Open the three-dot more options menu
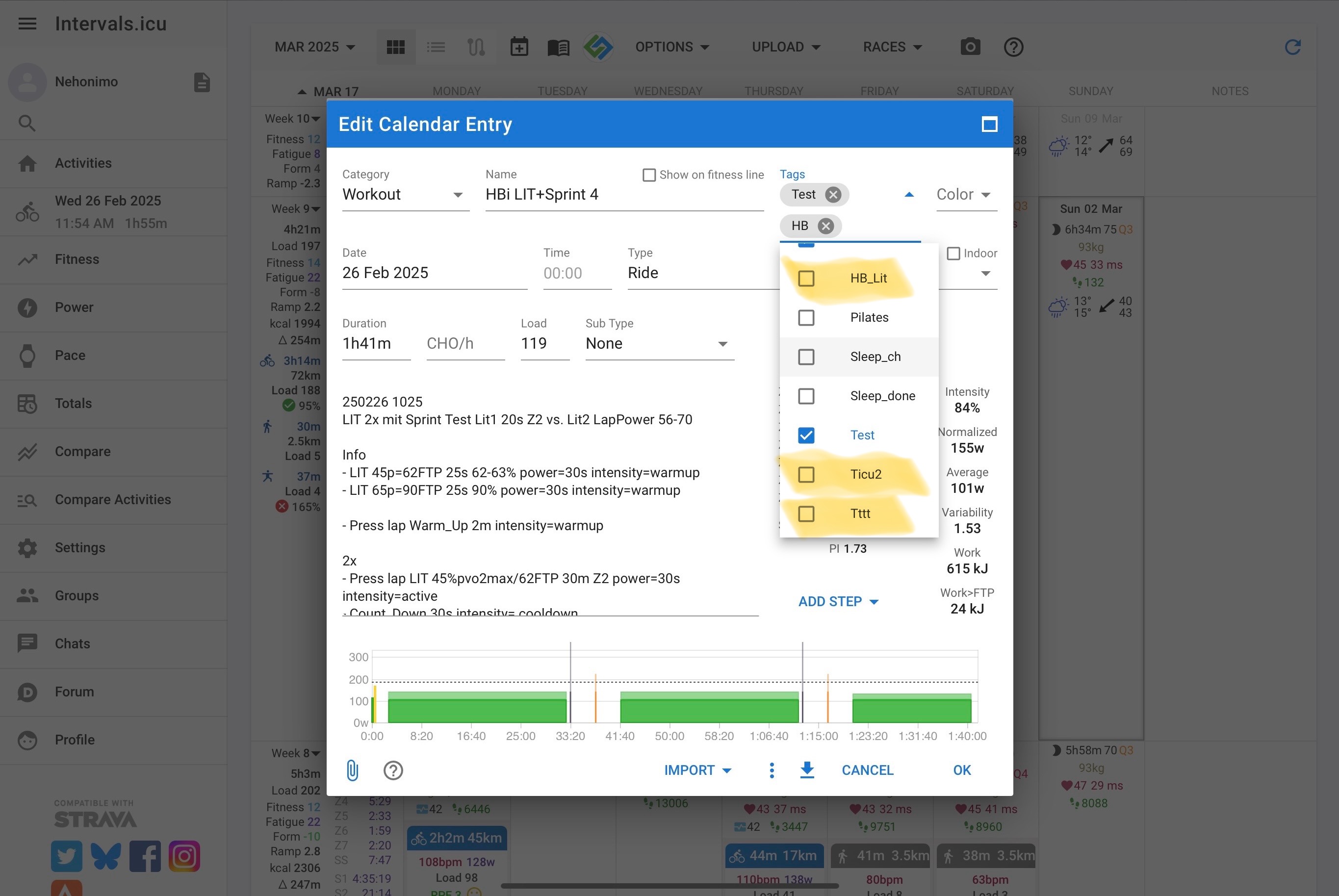Screen dimensions: 1339x896 pyautogui.click(x=772, y=769)
